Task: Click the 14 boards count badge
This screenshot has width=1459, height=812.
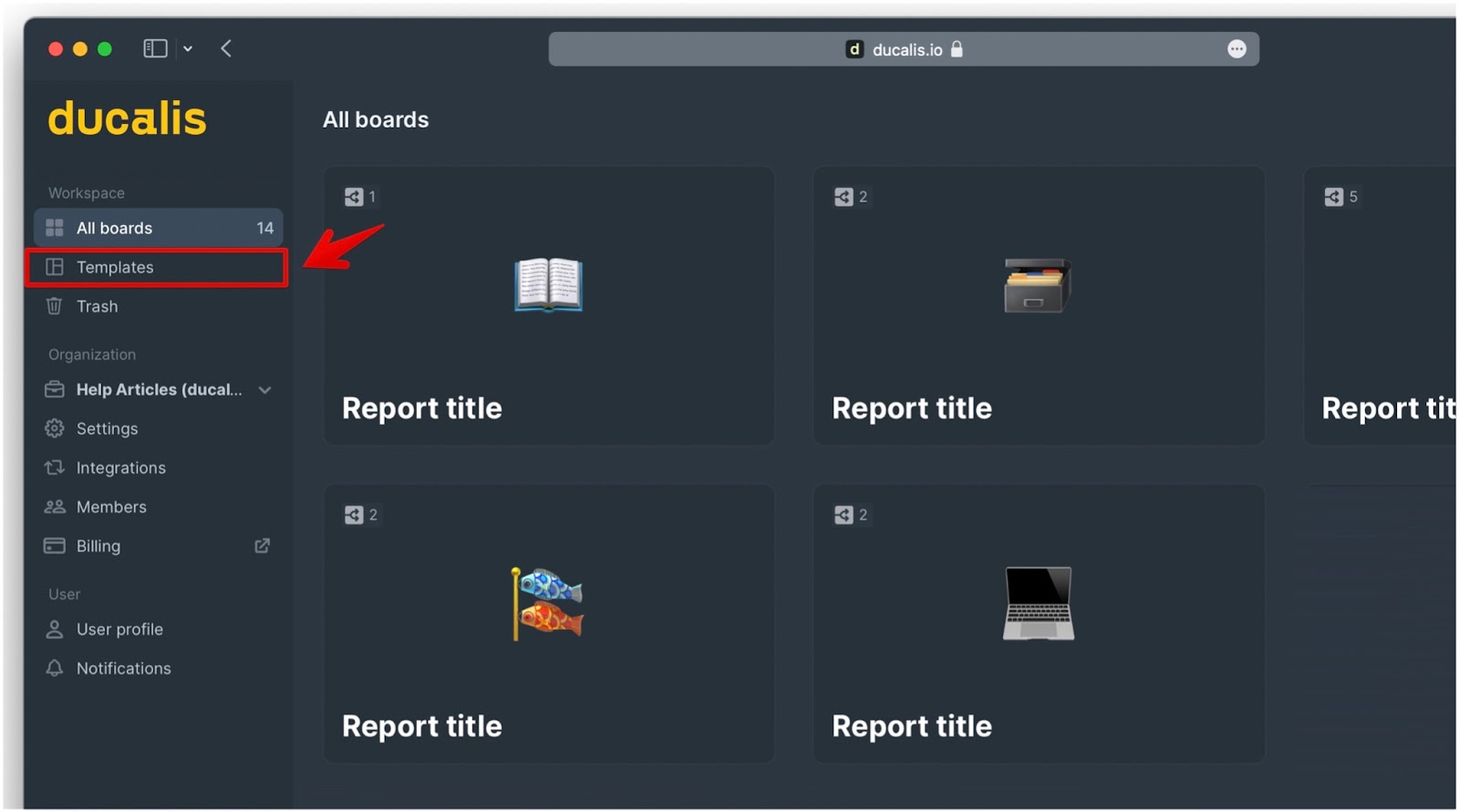Action: 264,228
